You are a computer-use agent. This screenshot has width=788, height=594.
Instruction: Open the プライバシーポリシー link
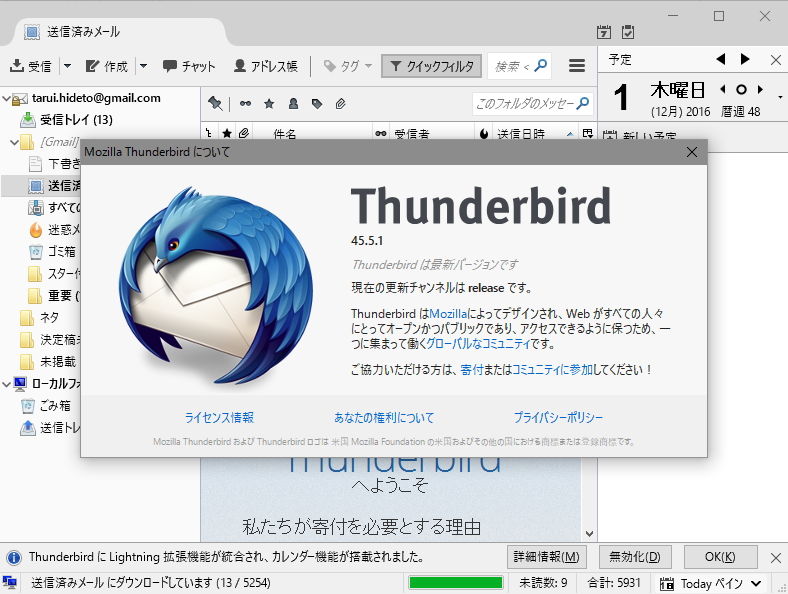(558, 418)
